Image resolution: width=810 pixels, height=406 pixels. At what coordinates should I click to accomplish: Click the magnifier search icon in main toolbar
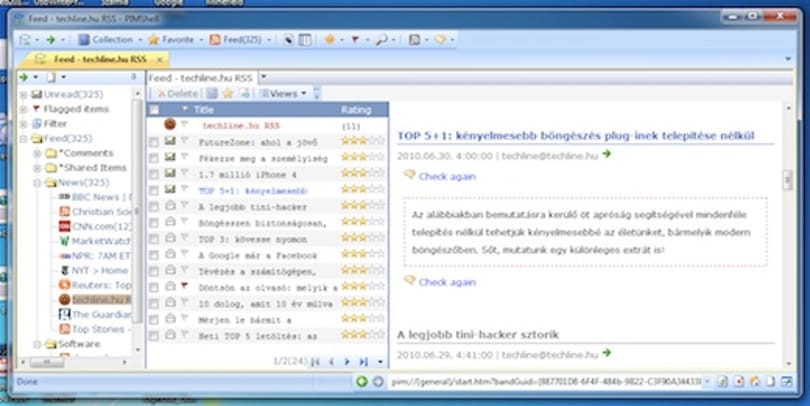click(381, 40)
